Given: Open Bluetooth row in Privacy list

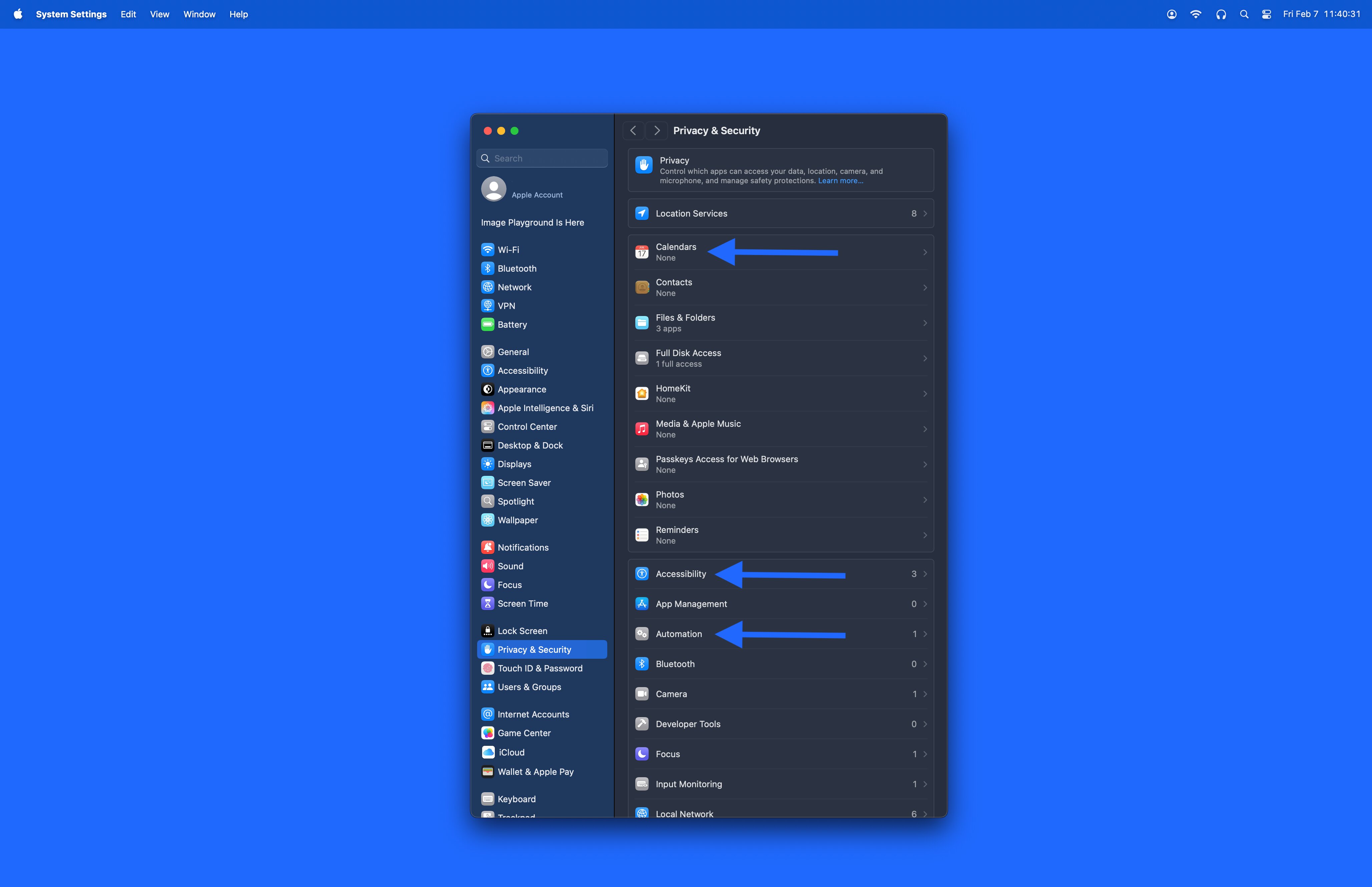Looking at the screenshot, I should coord(781,664).
